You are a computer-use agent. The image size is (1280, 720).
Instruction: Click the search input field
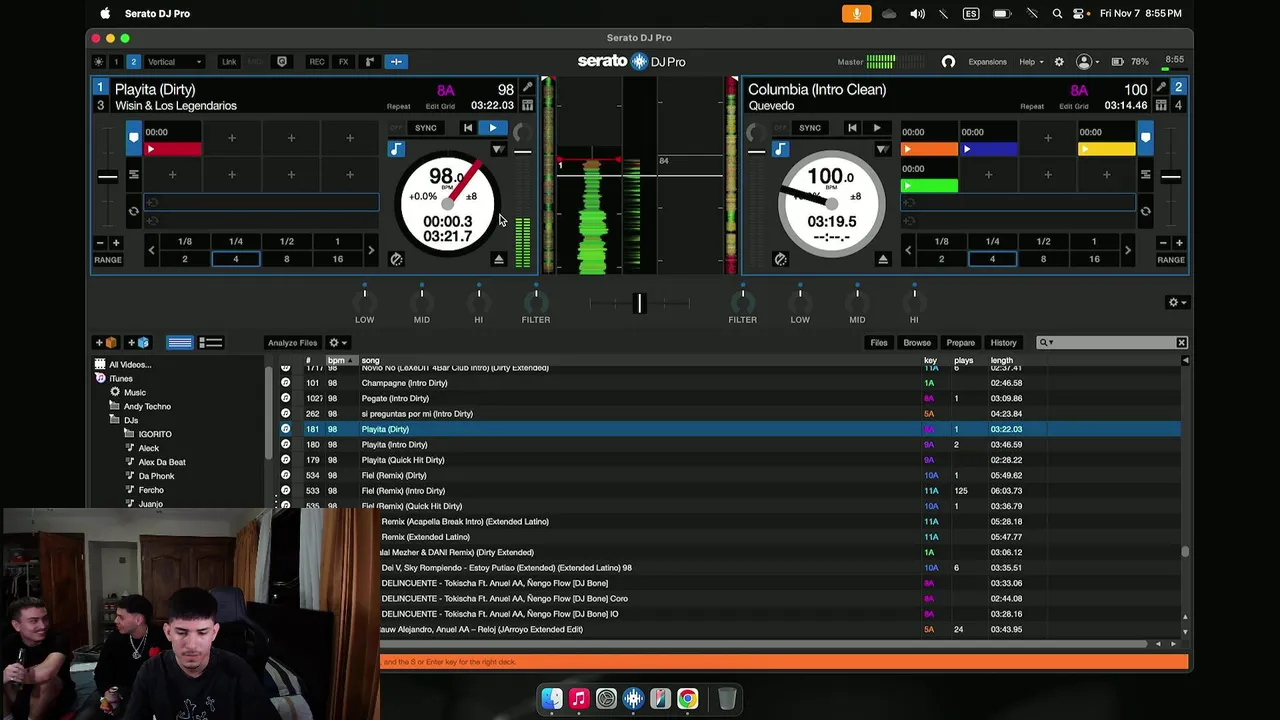(x=1113, y=343)
